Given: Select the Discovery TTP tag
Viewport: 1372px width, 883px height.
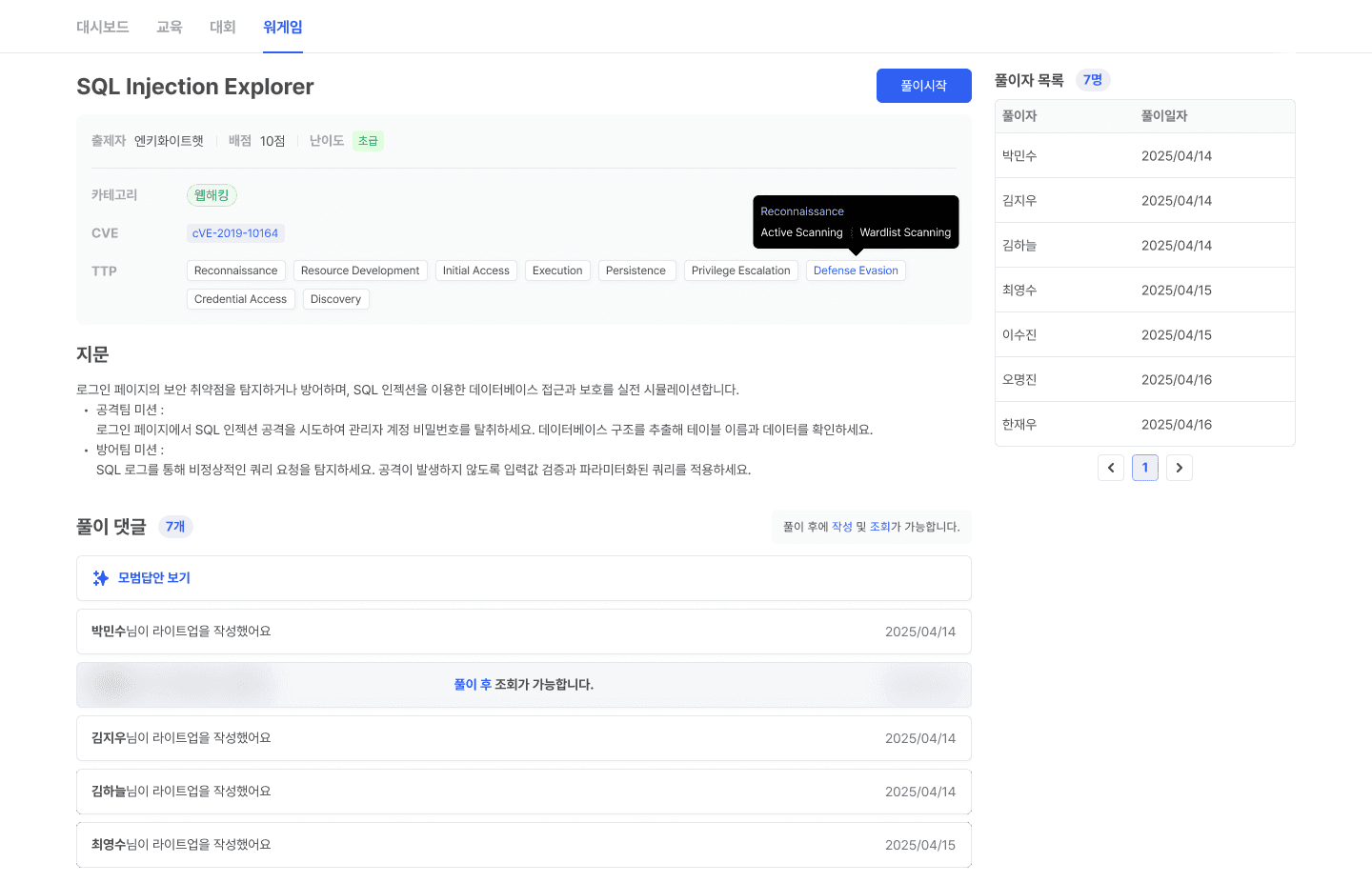Looking at the screenshot, I should point(336,299).
